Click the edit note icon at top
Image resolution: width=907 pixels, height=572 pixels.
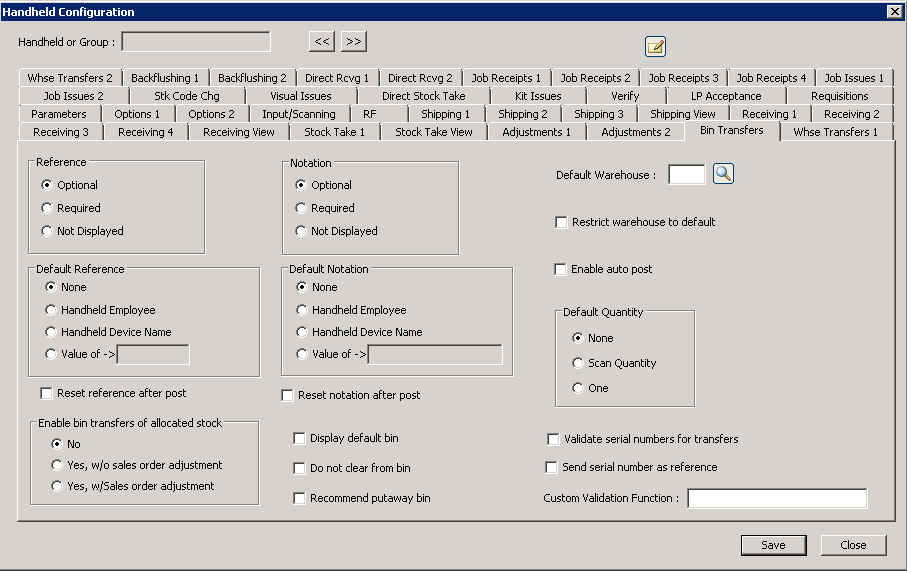coord(655,46)
